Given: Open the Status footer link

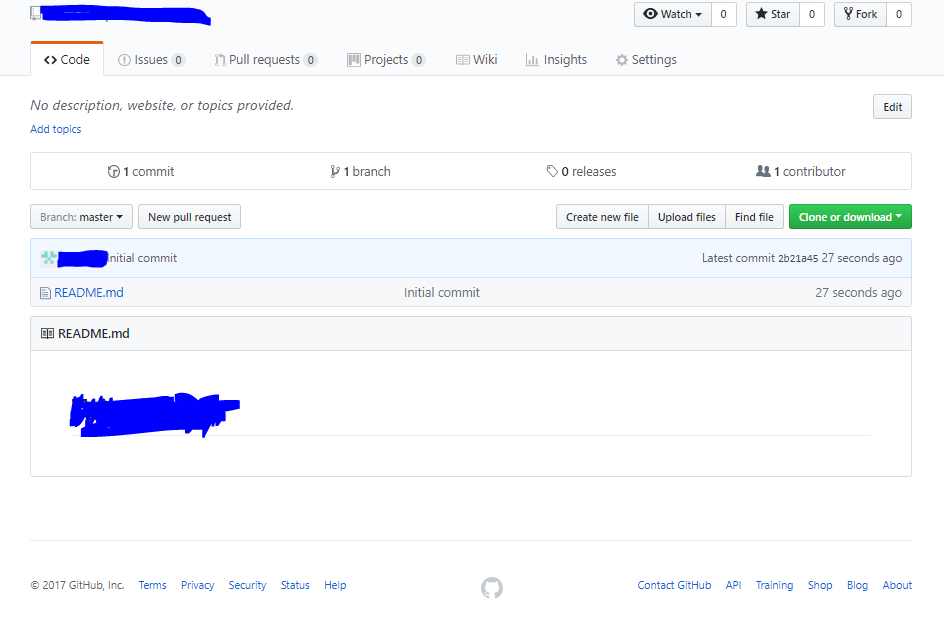Looking at the screenshot, I should pos(295,585).
